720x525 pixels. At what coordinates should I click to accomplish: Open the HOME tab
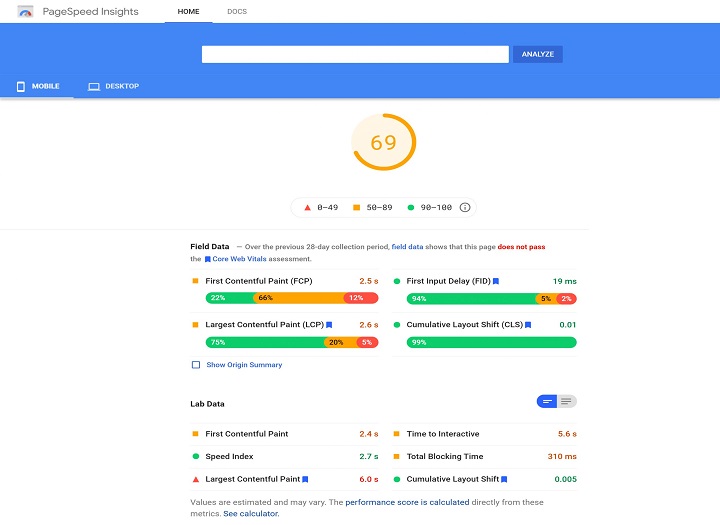188,11
